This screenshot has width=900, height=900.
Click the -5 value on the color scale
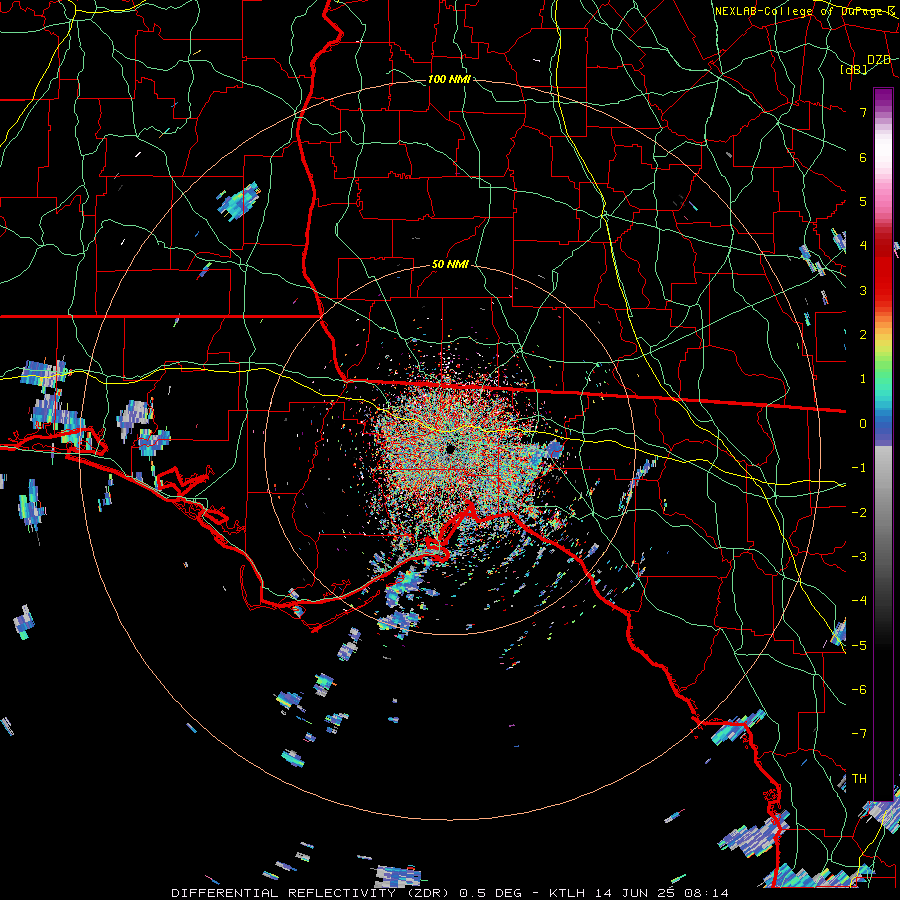[x=859, y=646]
